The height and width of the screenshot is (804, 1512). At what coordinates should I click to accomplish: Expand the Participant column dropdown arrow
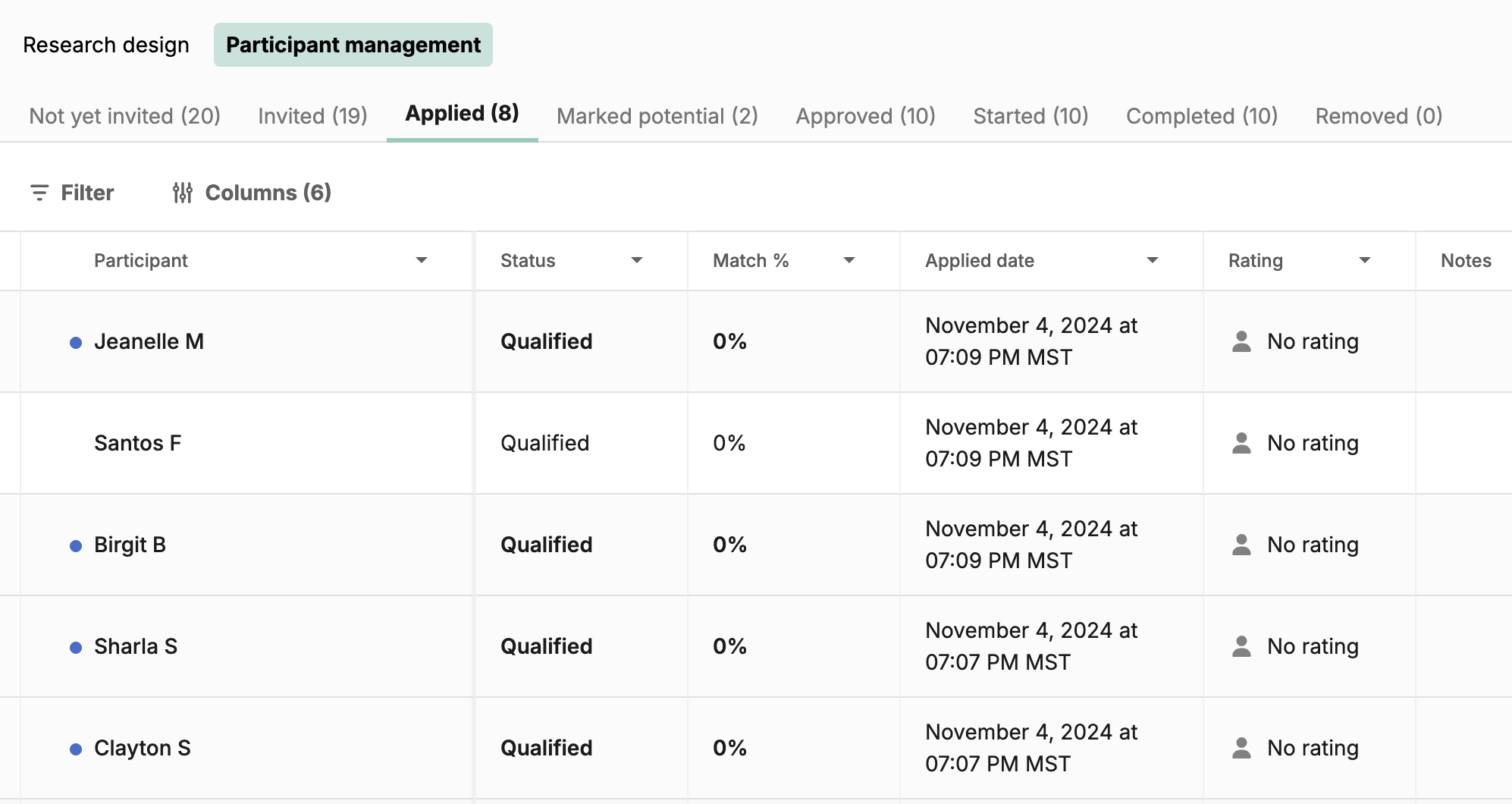[422, 260]
